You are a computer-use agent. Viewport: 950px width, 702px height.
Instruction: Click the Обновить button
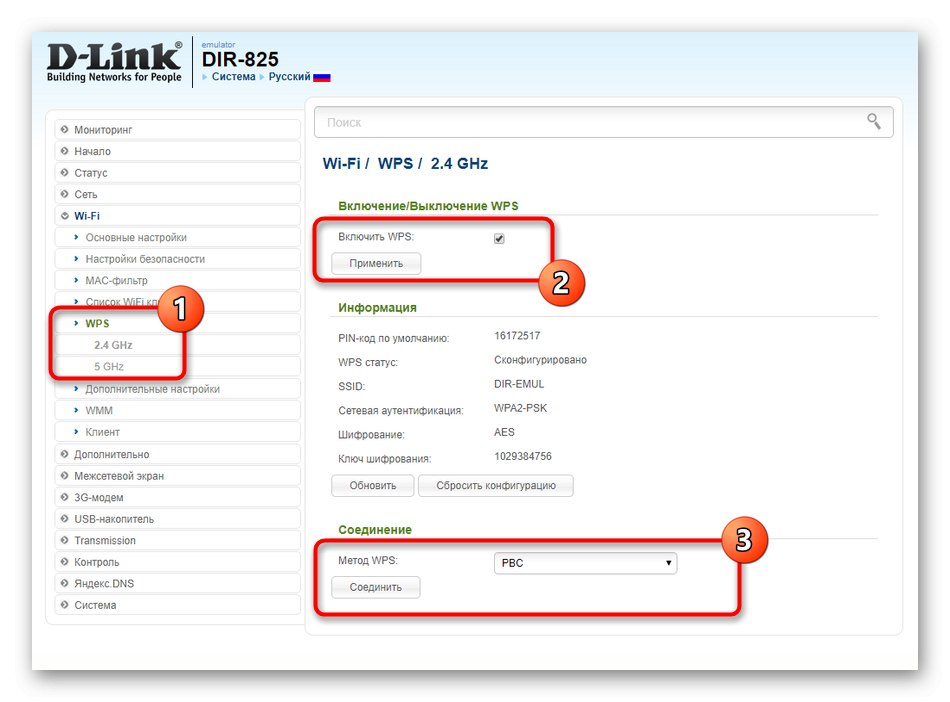tap(372, 485)
